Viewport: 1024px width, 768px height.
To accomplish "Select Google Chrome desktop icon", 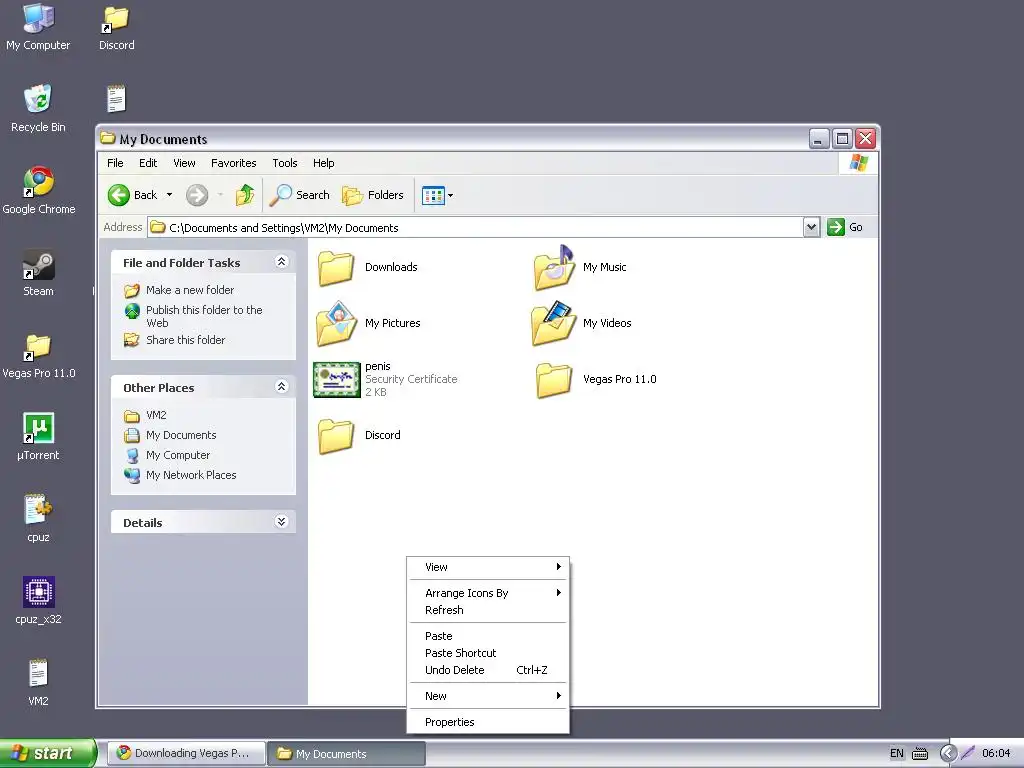I will (x=39, y=182).
